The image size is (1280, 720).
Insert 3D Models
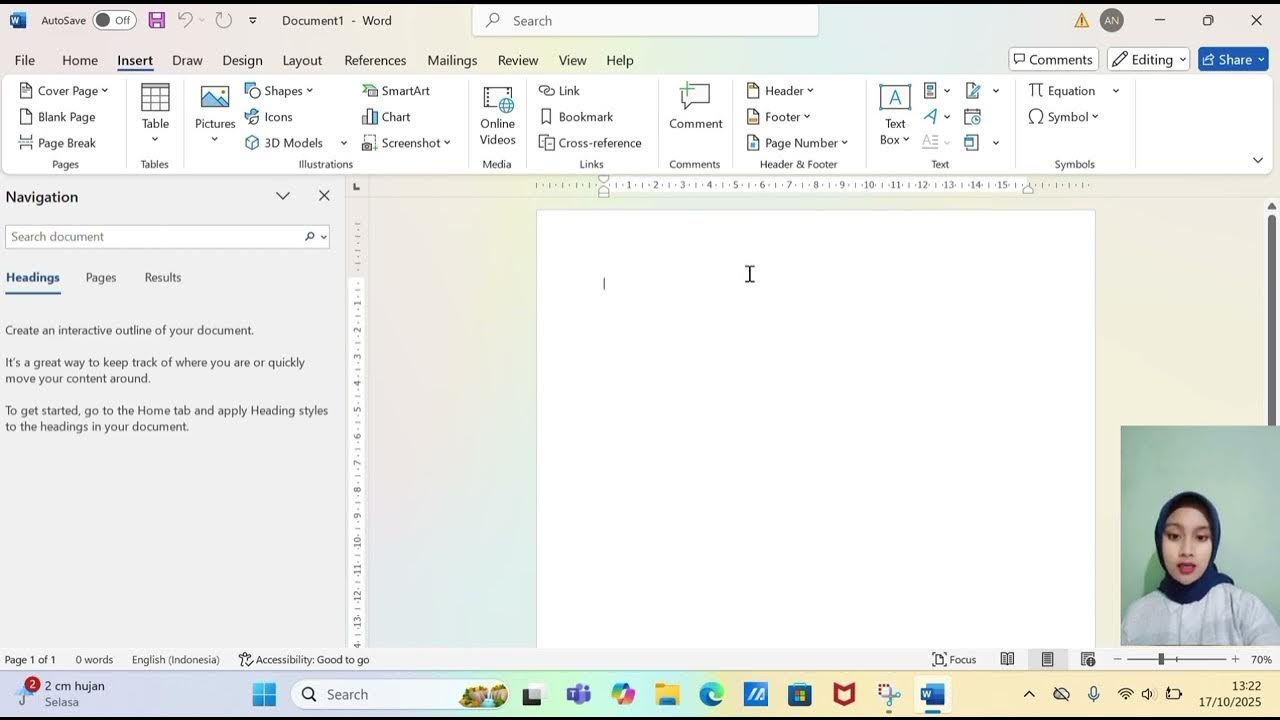point(285,143)
